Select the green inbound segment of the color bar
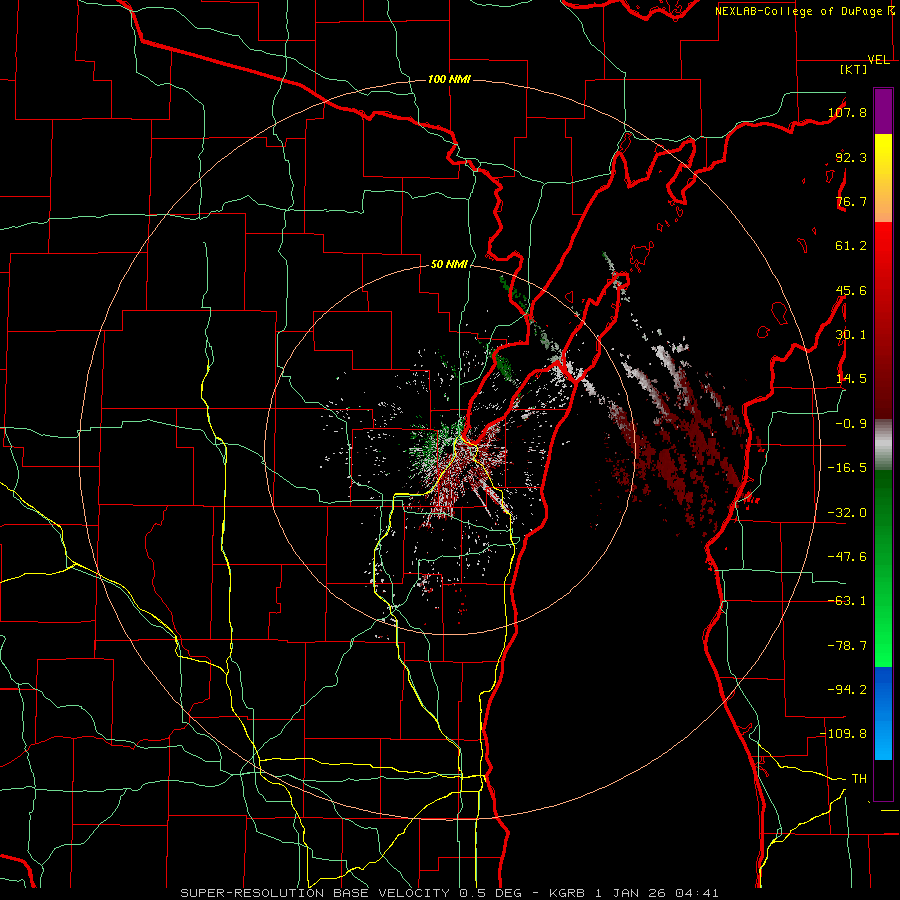900x900 pixels. 883,568
